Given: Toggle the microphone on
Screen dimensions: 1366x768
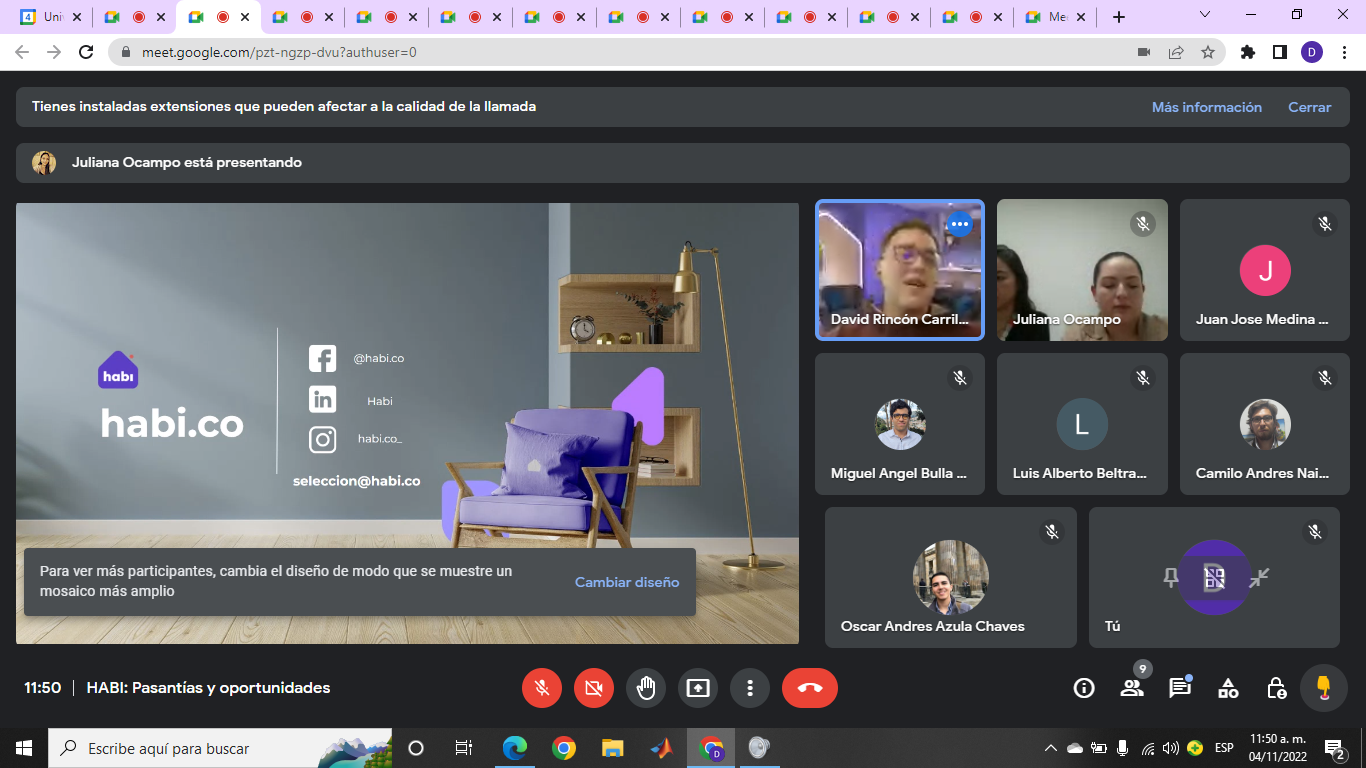Looking at the screenshot, I should click(542, 688).
